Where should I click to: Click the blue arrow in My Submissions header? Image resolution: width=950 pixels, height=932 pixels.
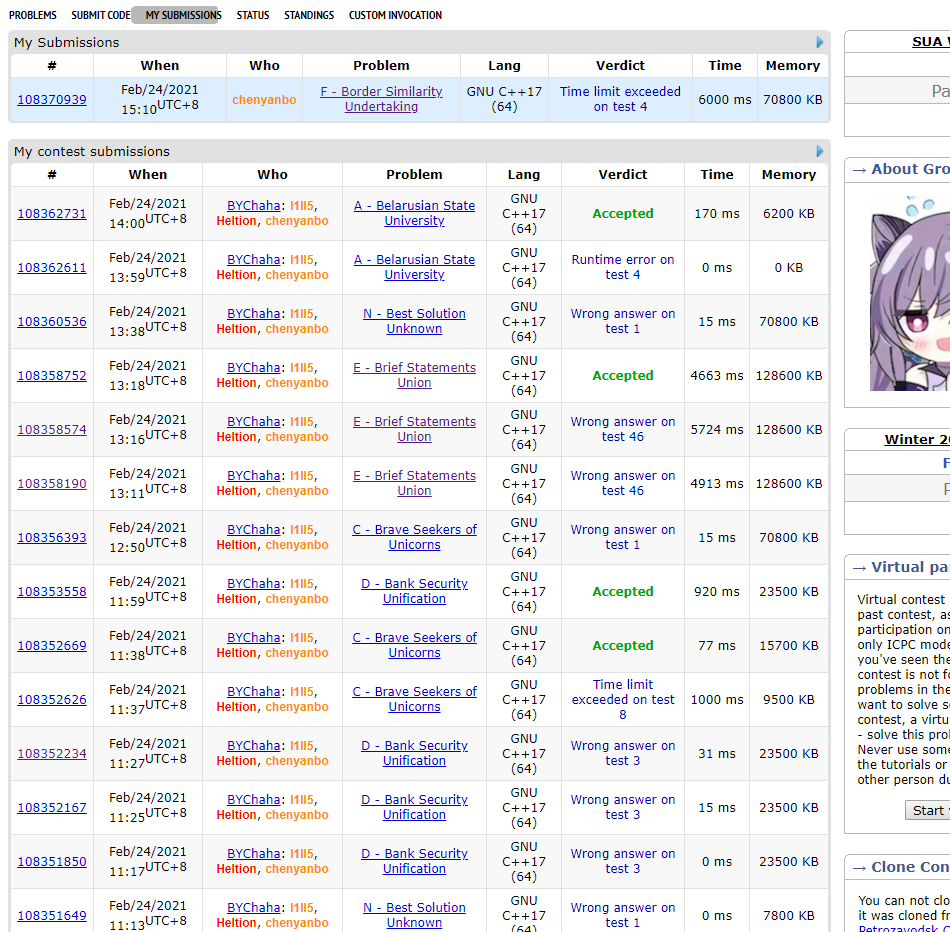[820, 43]
